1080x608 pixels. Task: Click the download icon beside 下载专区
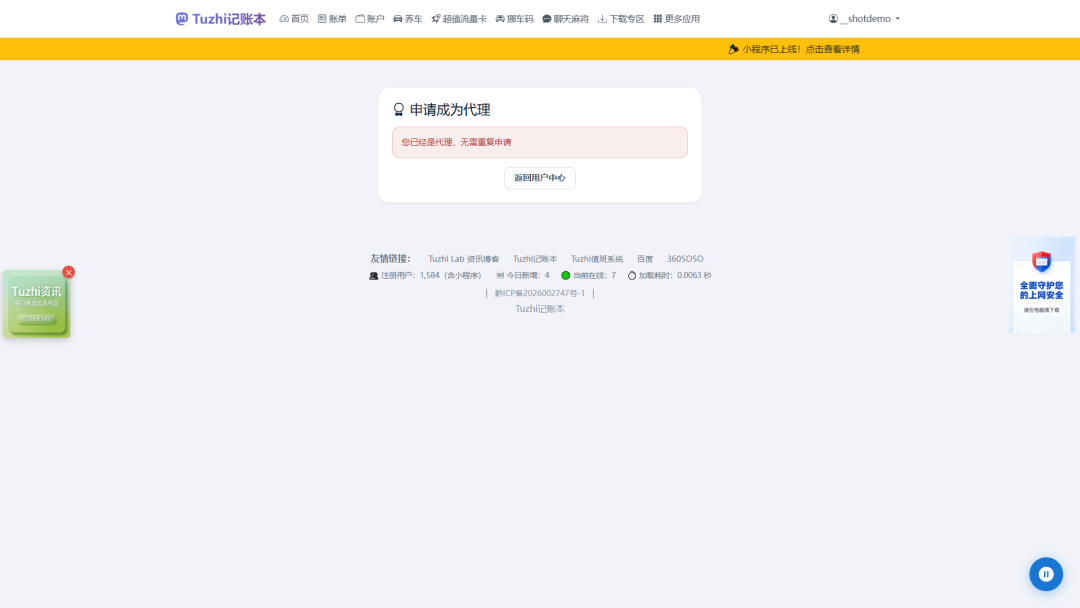pyautogui.click(x=602, y=19)
